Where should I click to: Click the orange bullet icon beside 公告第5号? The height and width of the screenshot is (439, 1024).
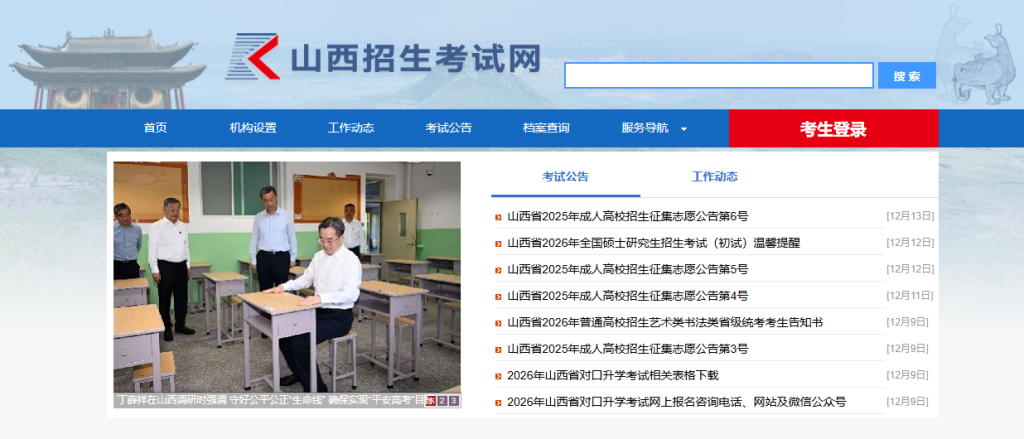pos(498,270)
